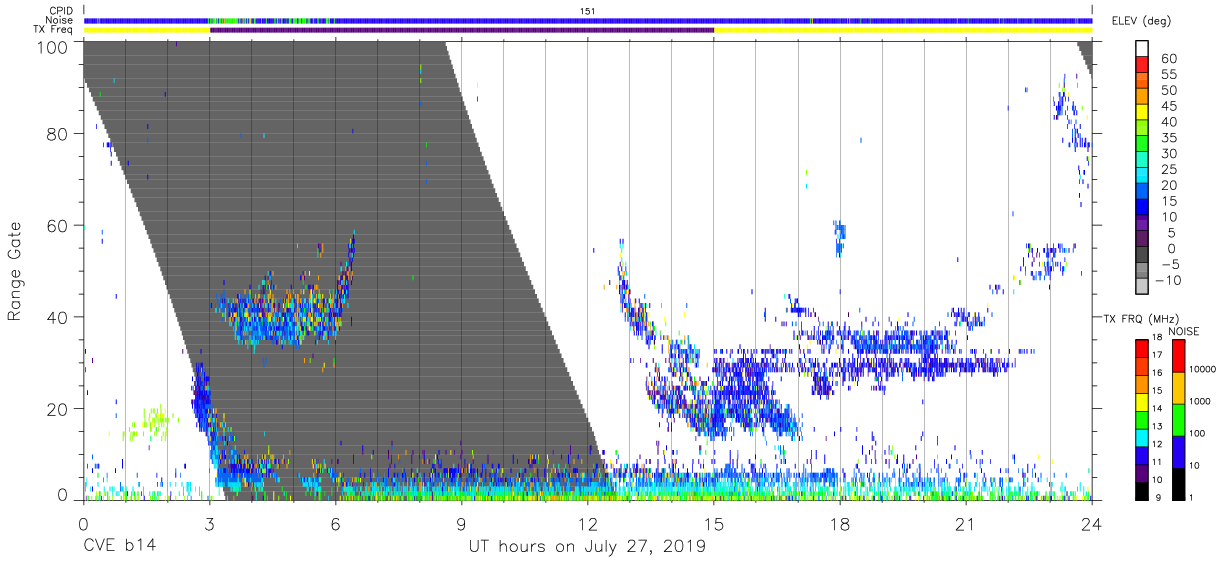Click the 'Range Gate' y-axis title
The image size is (1228, 567).
pyautogui.click(x=15, y=271)
